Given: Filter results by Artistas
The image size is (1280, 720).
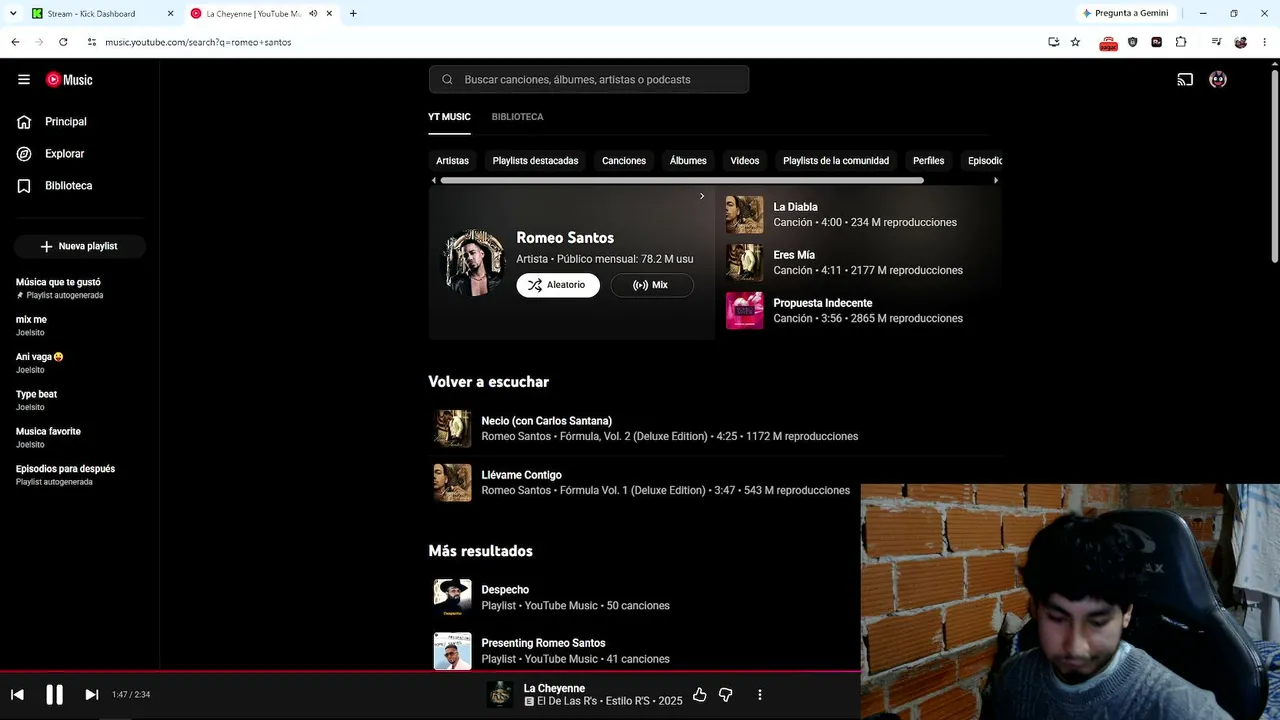Looking at the screenshot, I should click(452, 161).
